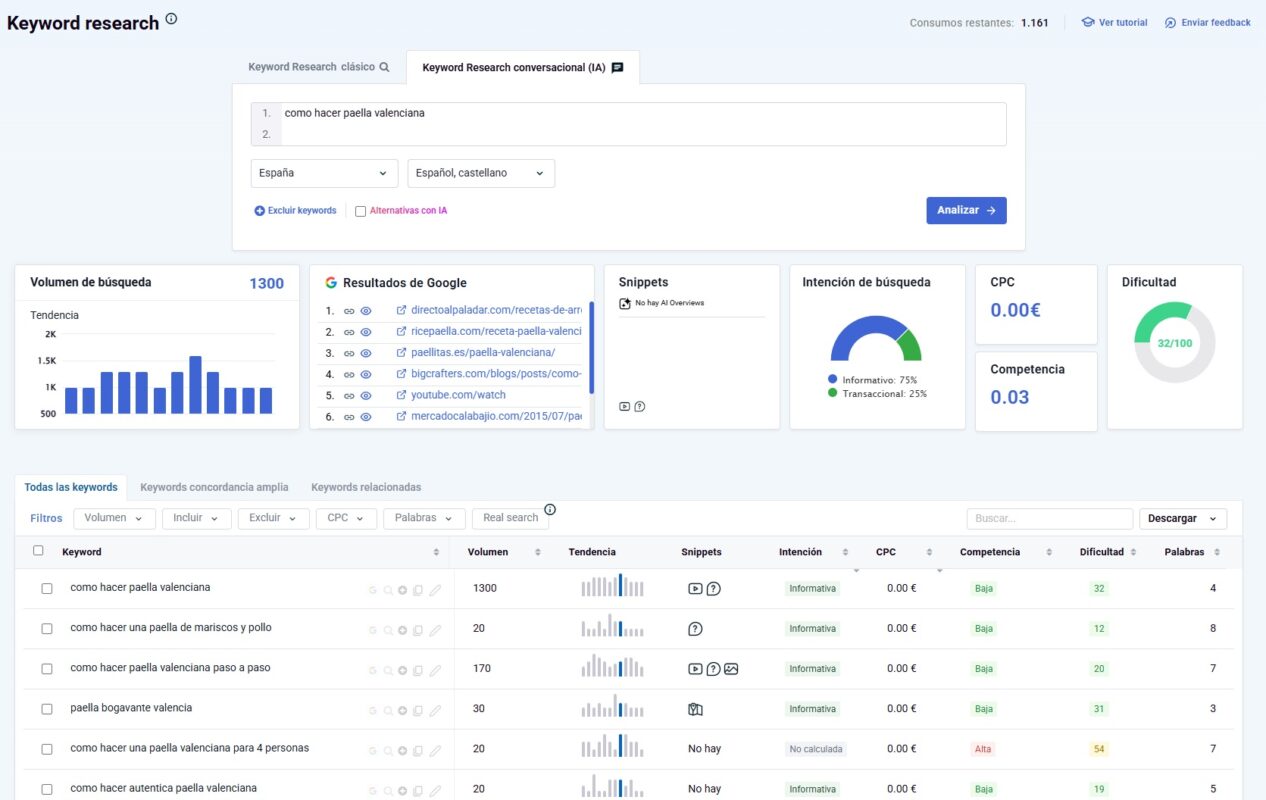
Task: Click the info icon next to Real search
Action: (x=550, y=509)
